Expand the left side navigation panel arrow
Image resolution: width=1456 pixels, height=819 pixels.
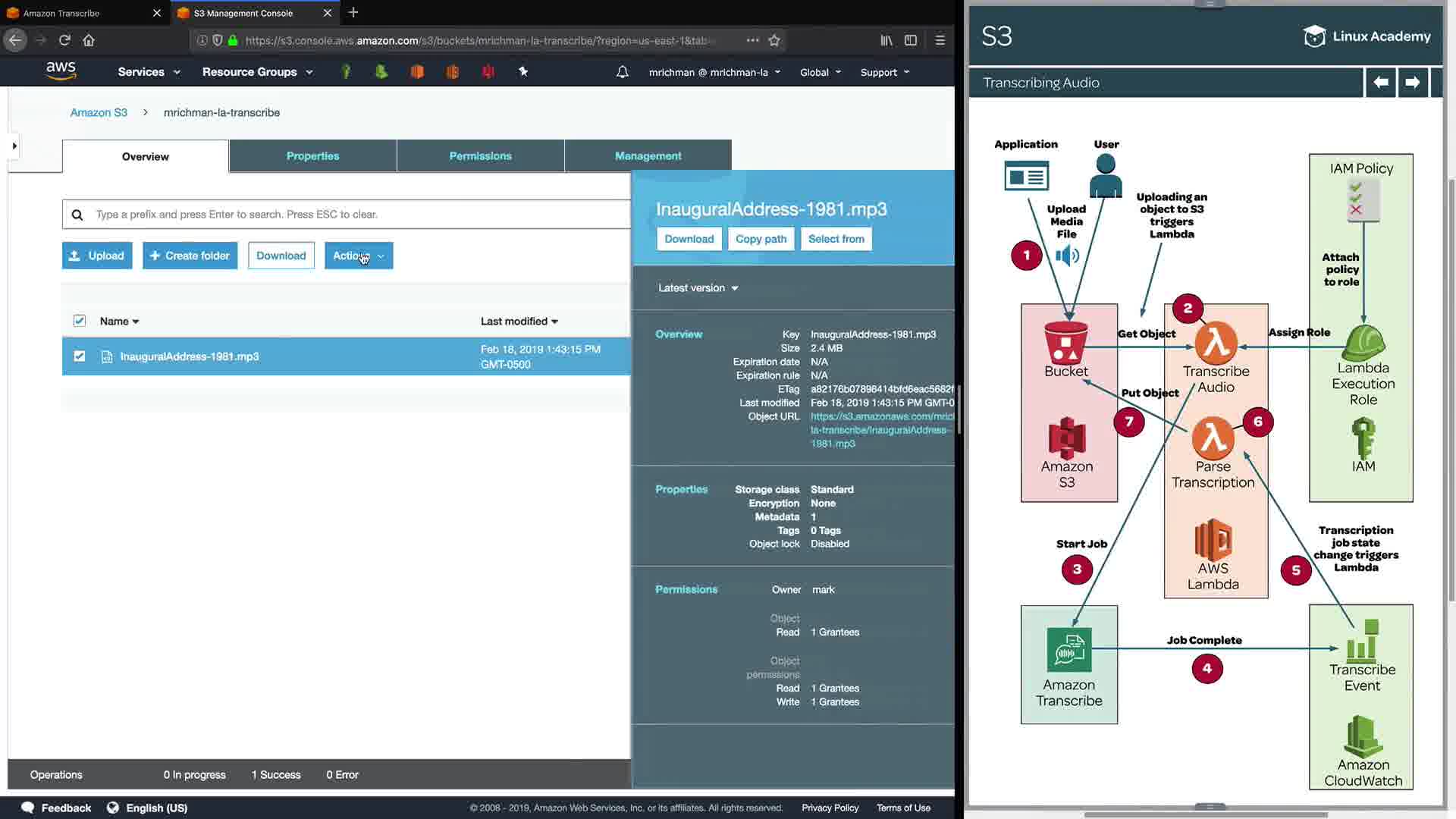pos(14,146)
